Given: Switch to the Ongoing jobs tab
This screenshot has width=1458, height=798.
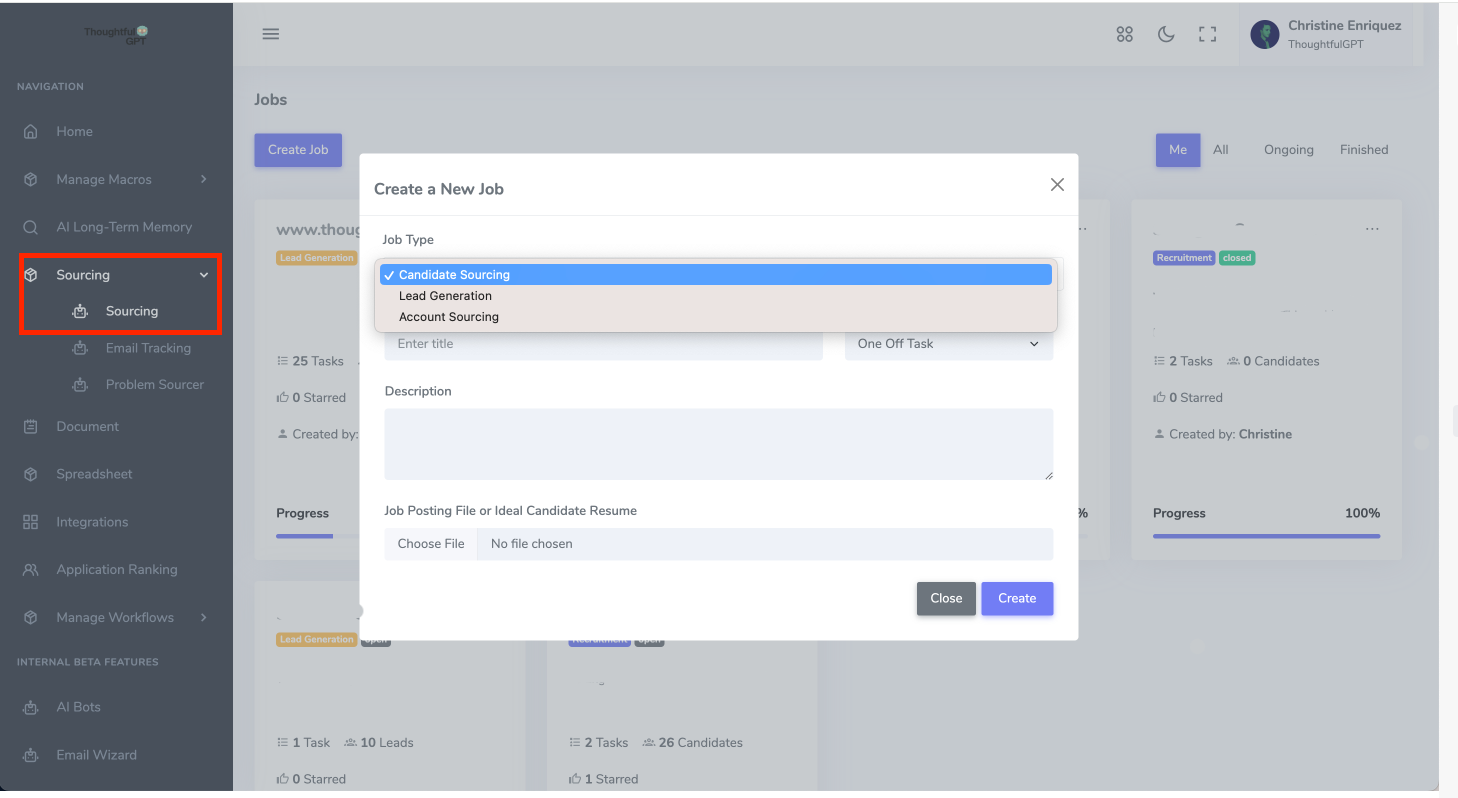Looking at the screenshot, I should [1288, 150].
